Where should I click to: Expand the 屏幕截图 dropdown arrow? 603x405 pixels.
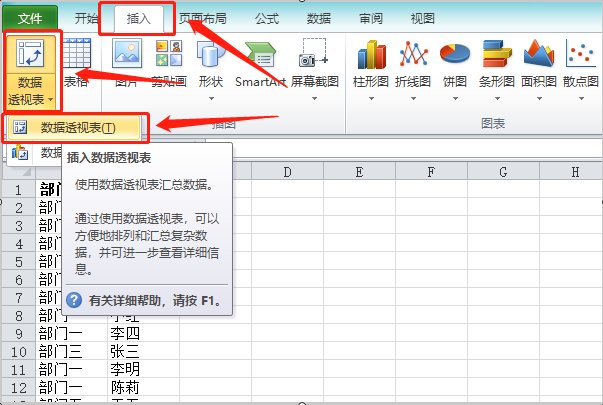click(x=315, y=98)
